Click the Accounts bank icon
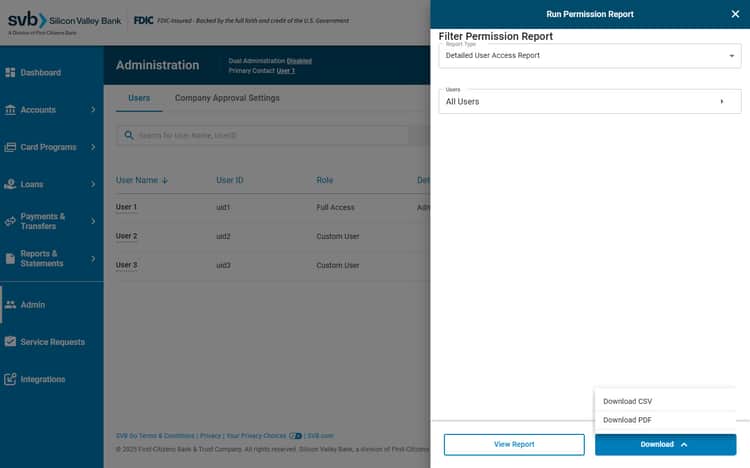Screen dimensions: 750x468 click(10, 110)
